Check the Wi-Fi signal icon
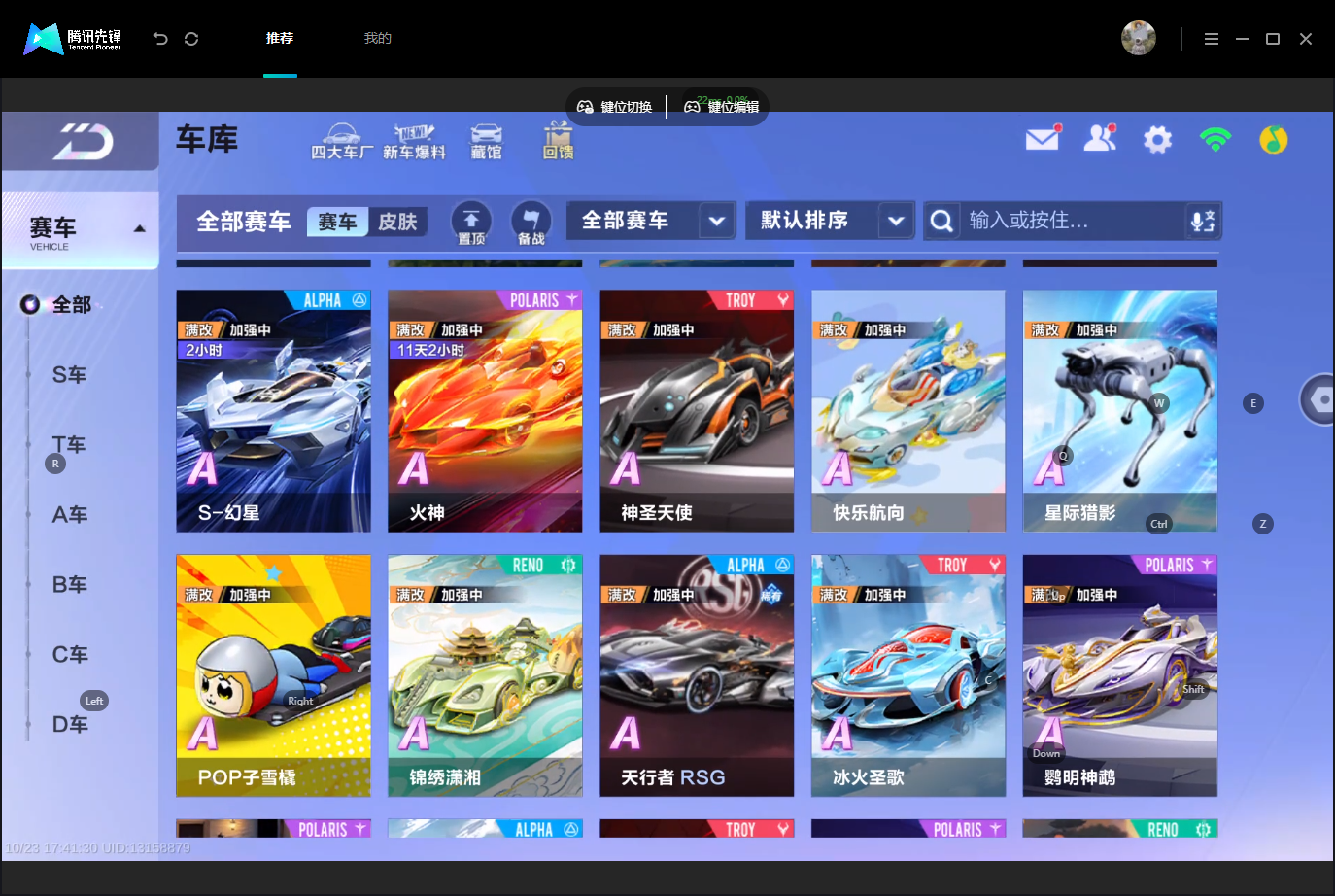The image size is (1335, 896). (1215, 140)
